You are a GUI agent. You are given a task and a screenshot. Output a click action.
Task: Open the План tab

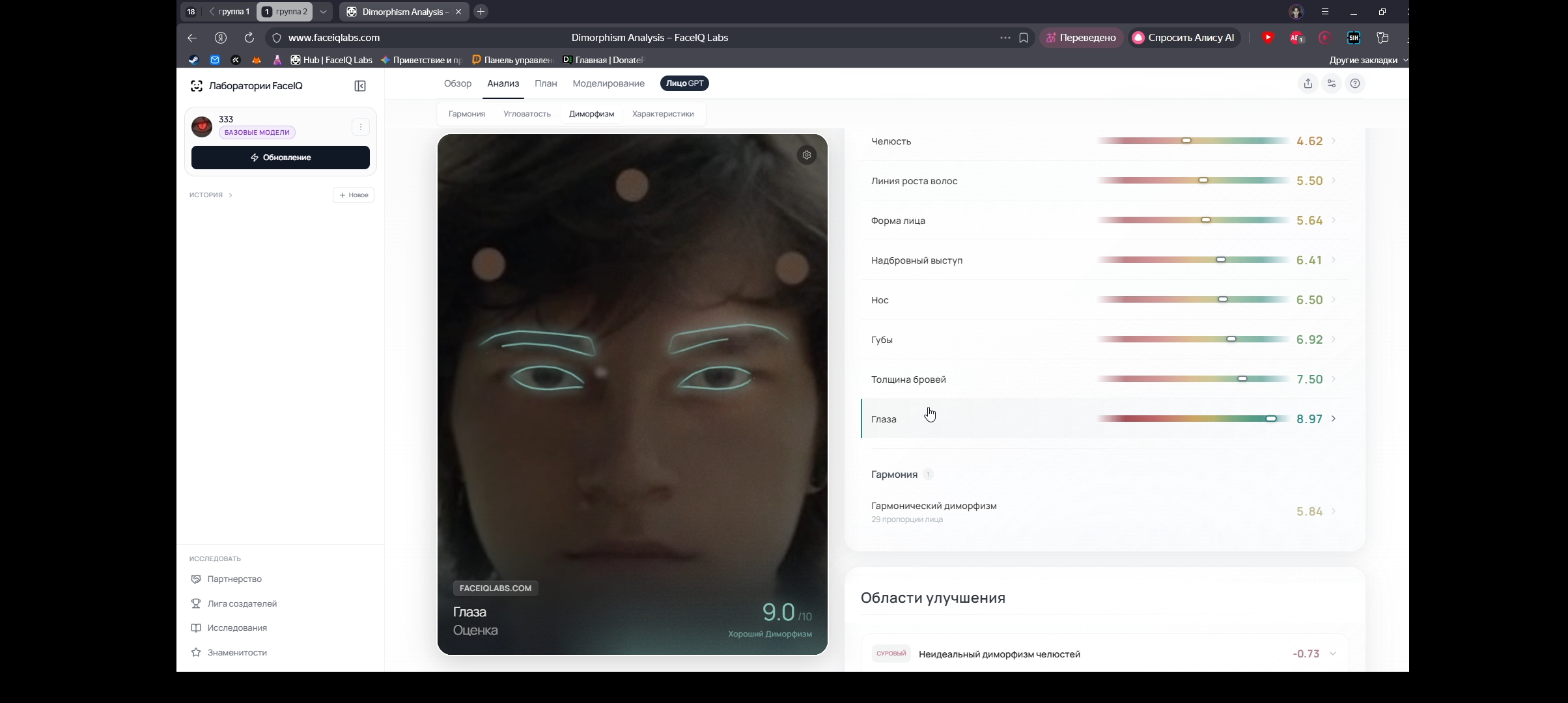click(x=546, y=83)
